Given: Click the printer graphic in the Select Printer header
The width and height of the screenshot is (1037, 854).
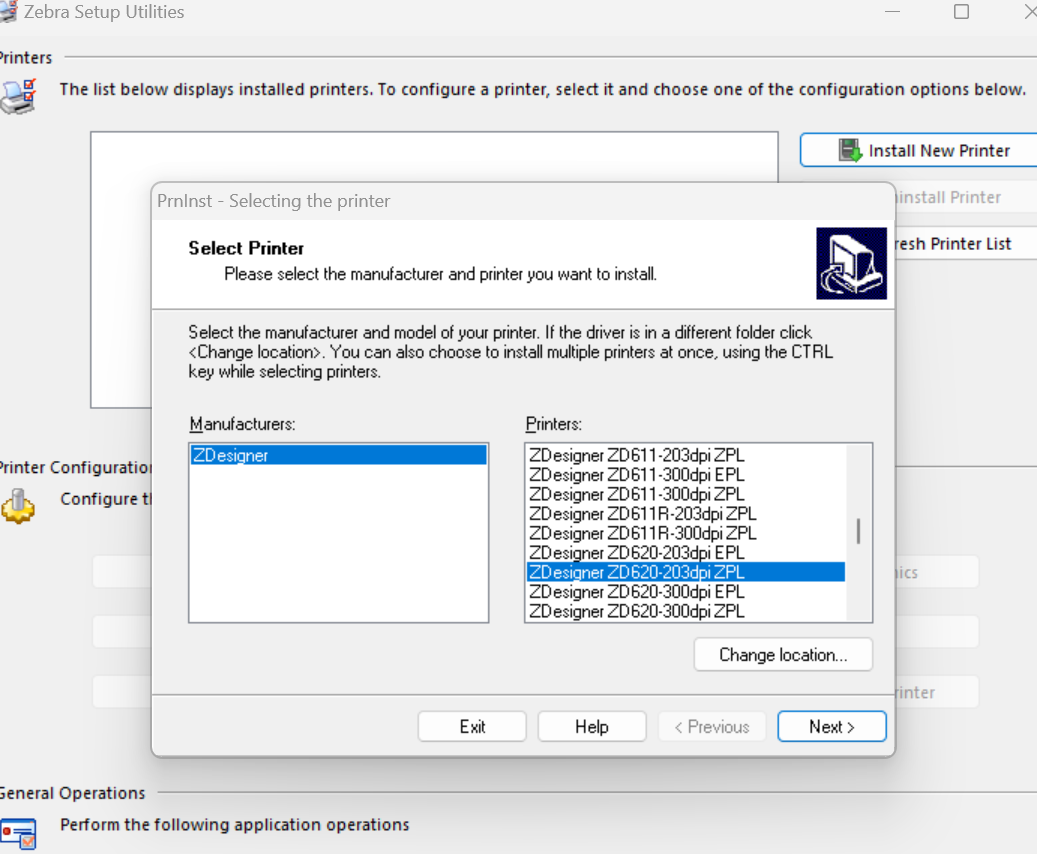Looking at the screenshot, I should 851,264.
